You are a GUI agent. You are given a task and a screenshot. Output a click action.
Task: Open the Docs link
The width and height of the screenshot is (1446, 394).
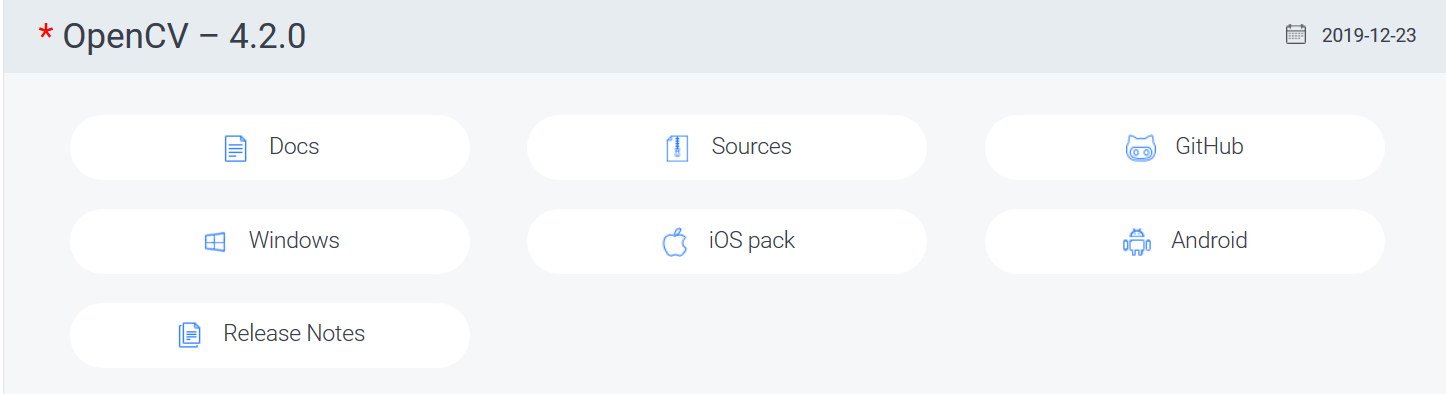click(x=270, y=148)
